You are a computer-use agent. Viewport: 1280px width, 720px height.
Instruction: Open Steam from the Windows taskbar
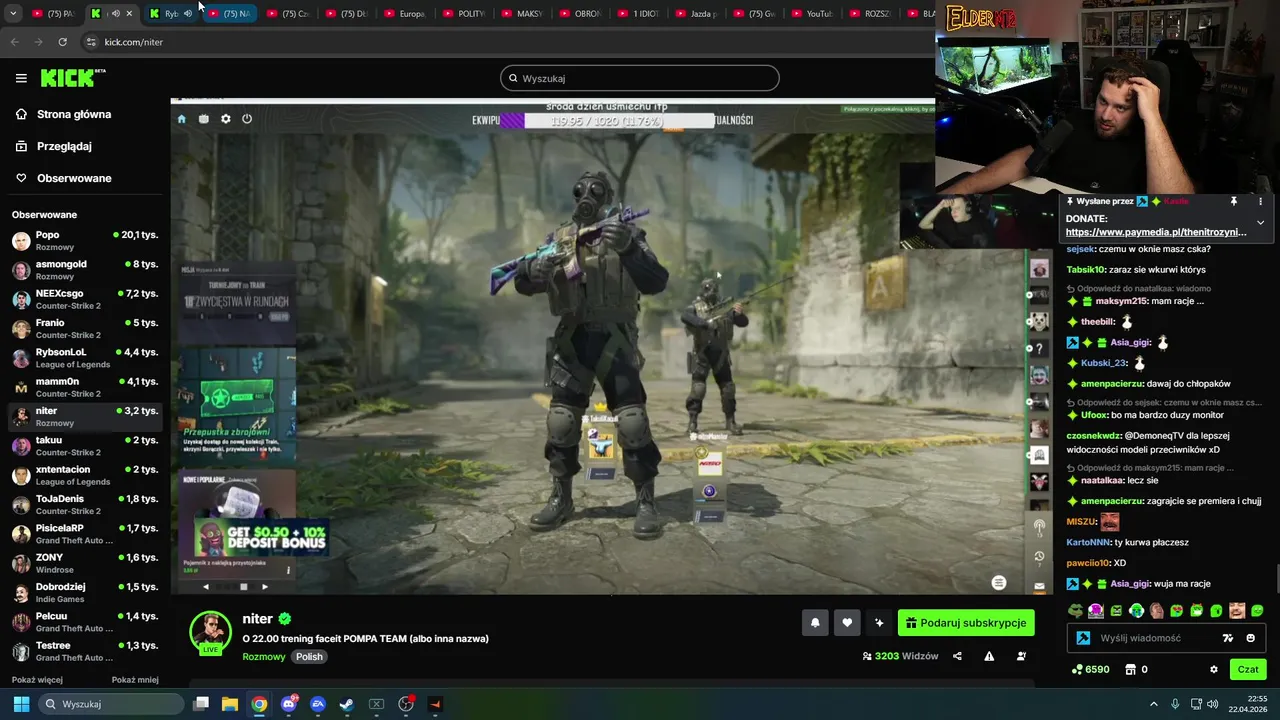[x=347, y=704]
